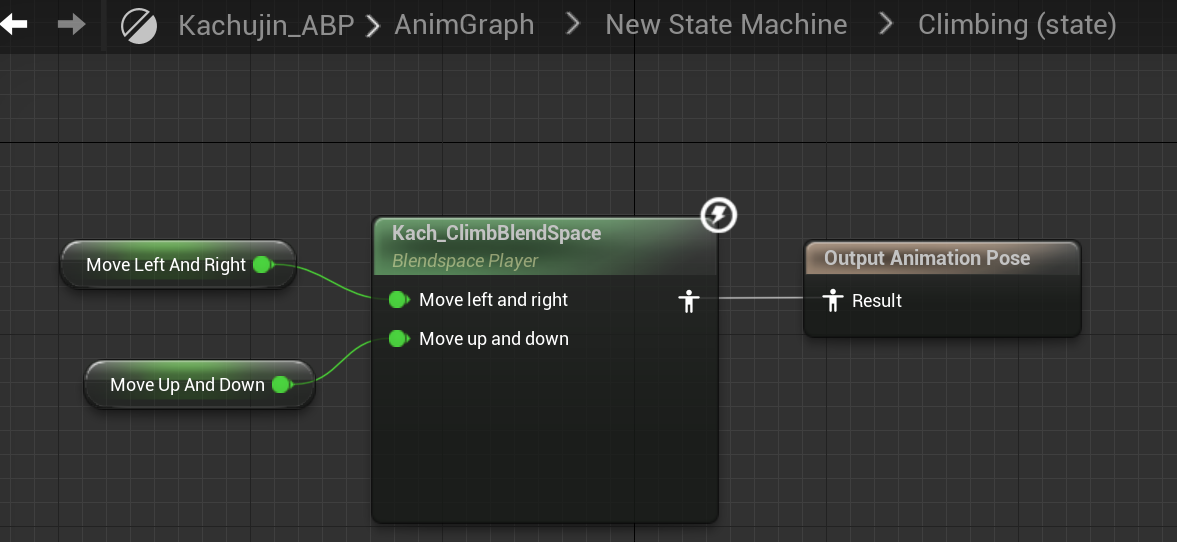Select the Move Up And Down variable node

186,385
